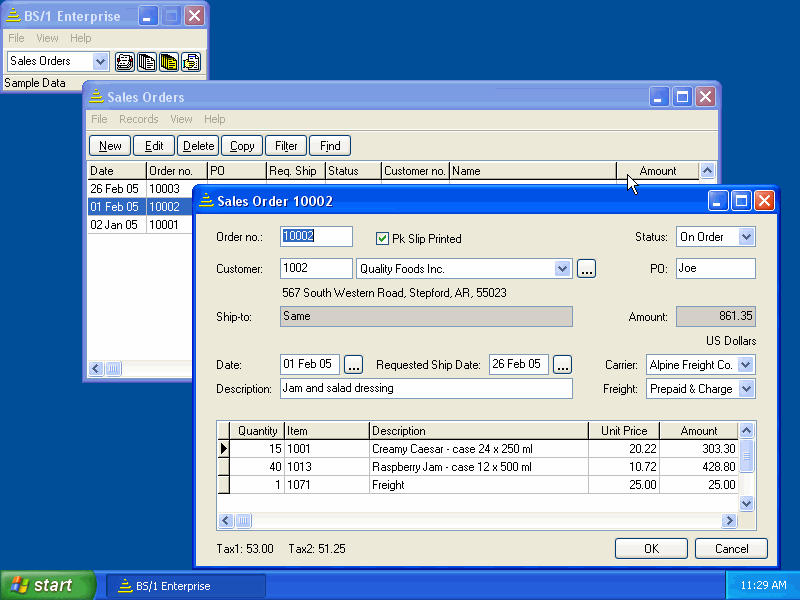Click line items scroll right arrow
Viewport: 800px width, 600px height.
click(729, 520)
